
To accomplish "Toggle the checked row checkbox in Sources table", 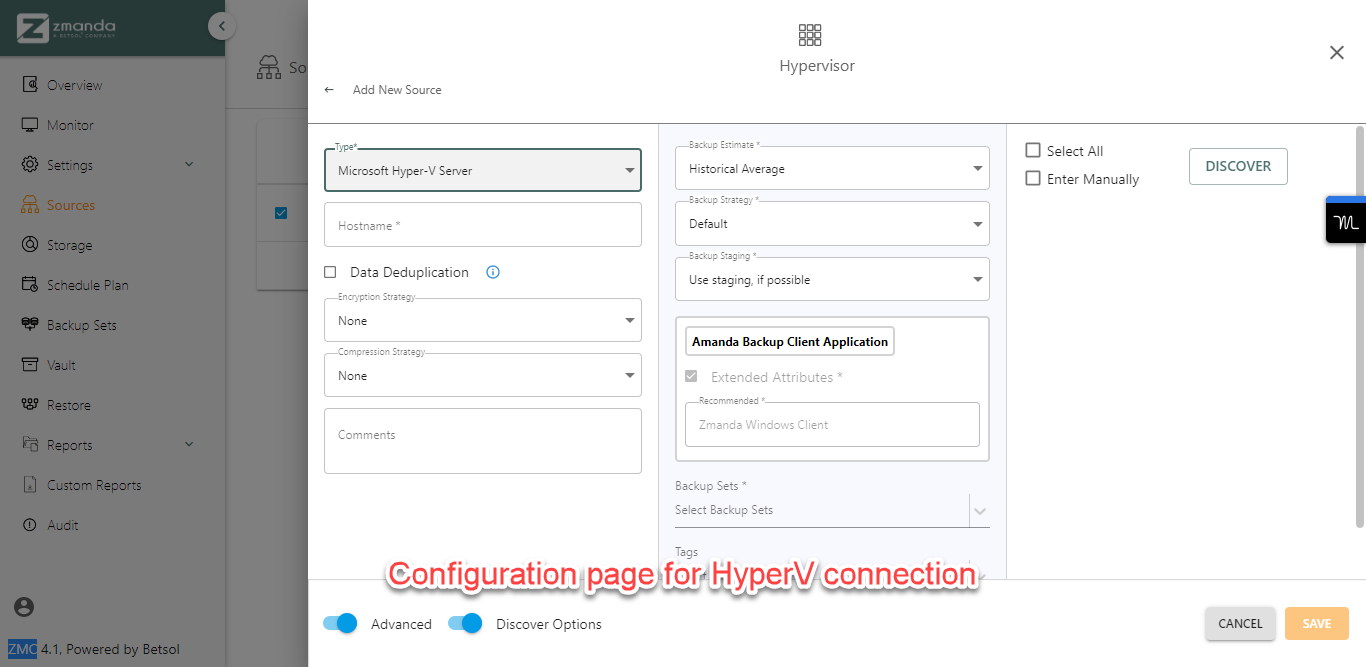I will point(281,212).
